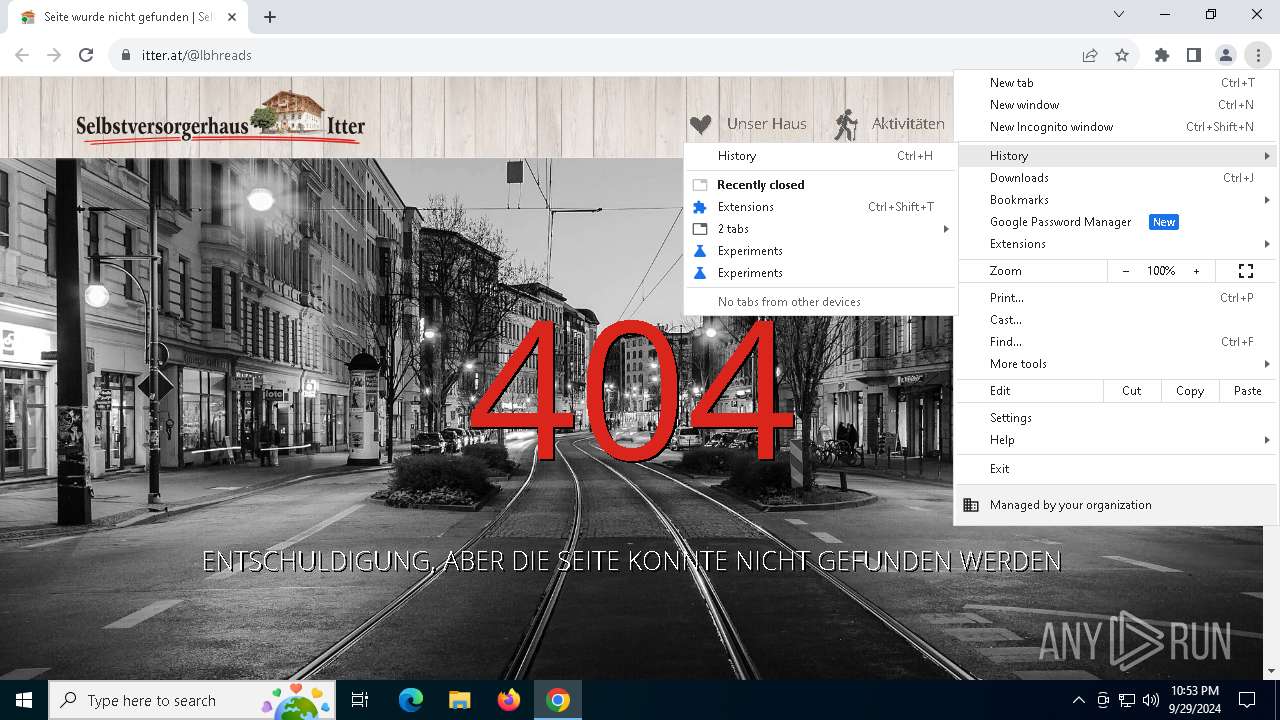This screenshot has height=720, width=1280.
Task: Reload the current page
Action: [86, 55]
